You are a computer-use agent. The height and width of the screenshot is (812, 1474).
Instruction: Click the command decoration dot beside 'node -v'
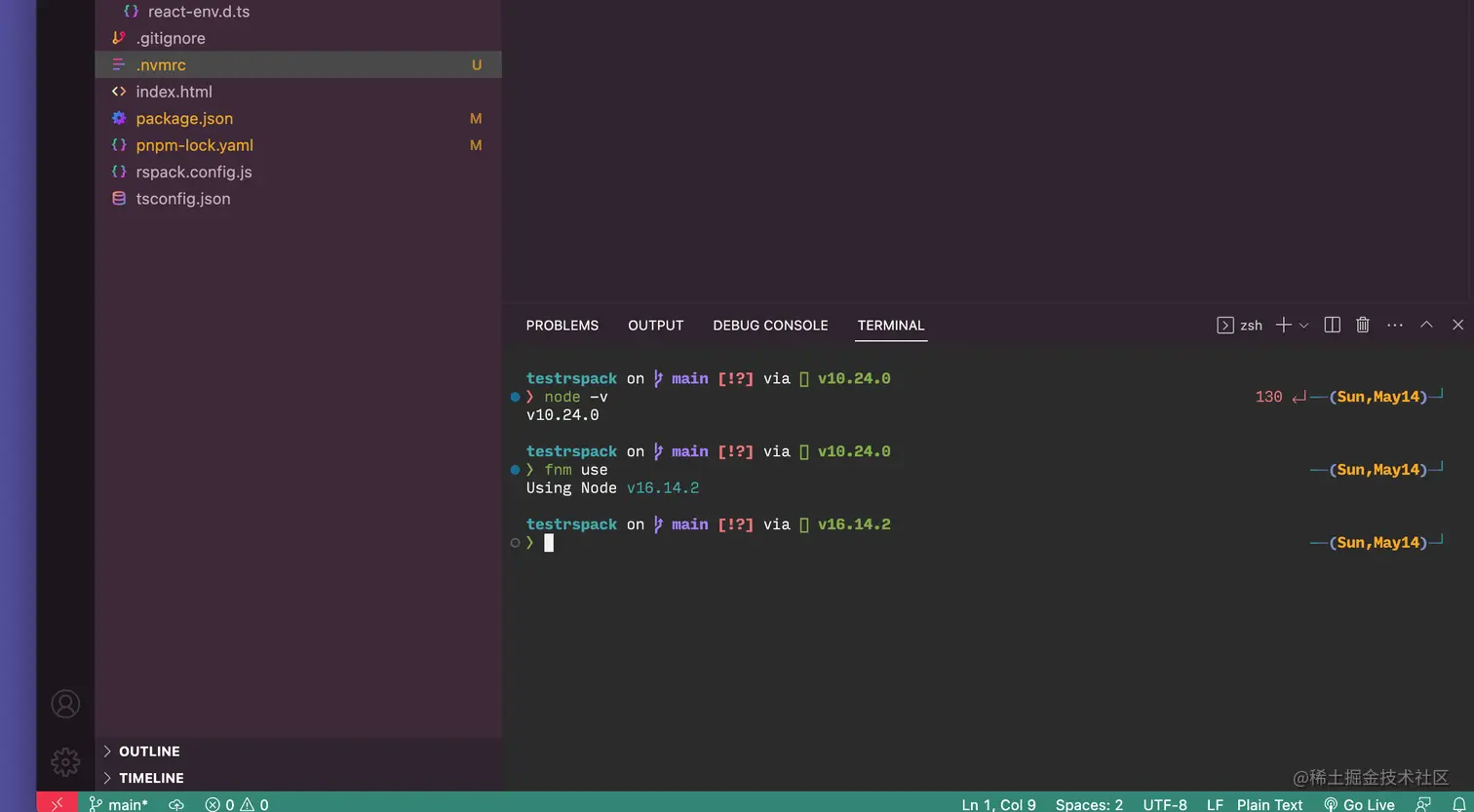click(x=515, y=397)
